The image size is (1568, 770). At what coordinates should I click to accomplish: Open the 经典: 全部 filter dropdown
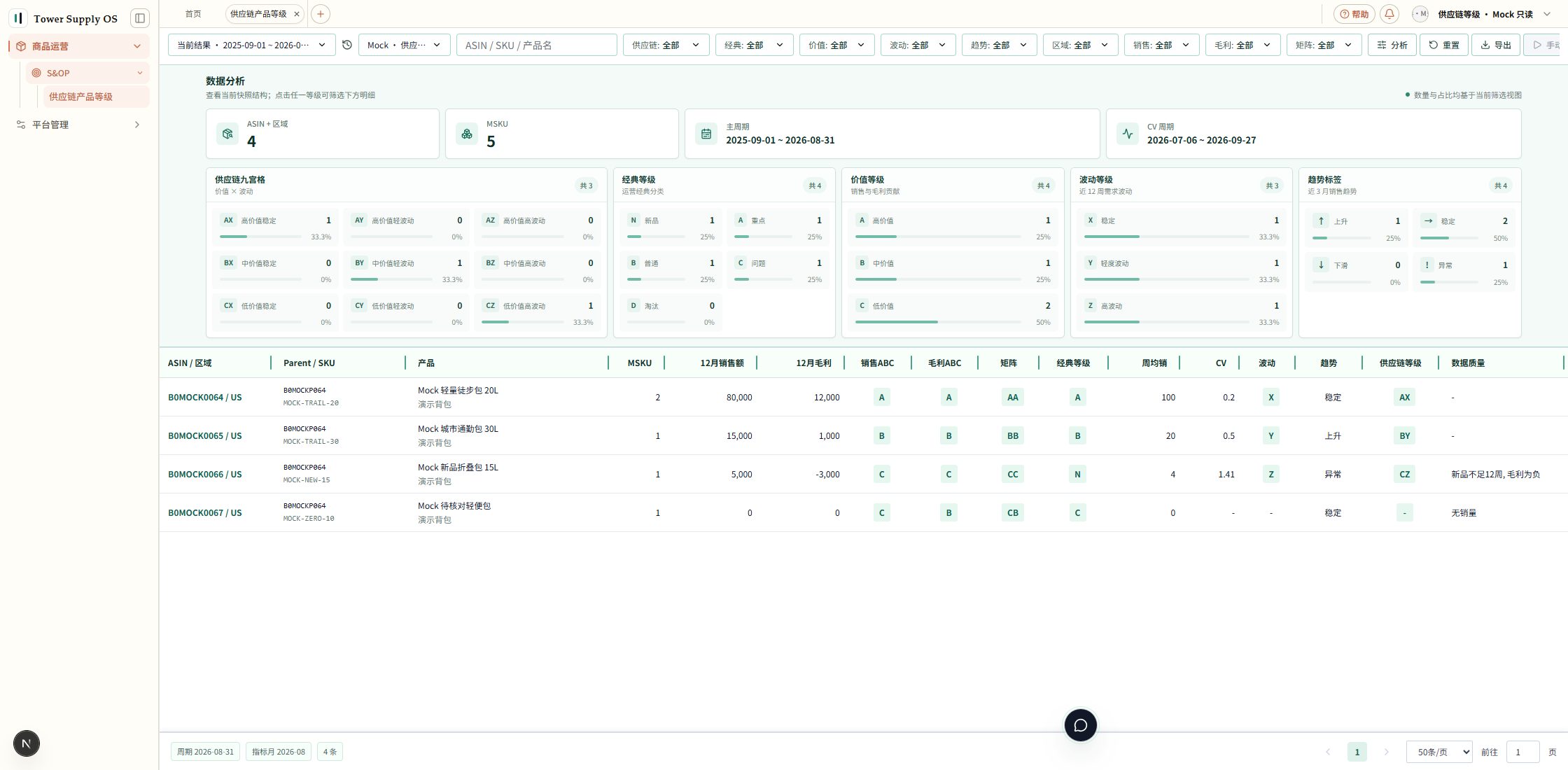click(754, 45)
